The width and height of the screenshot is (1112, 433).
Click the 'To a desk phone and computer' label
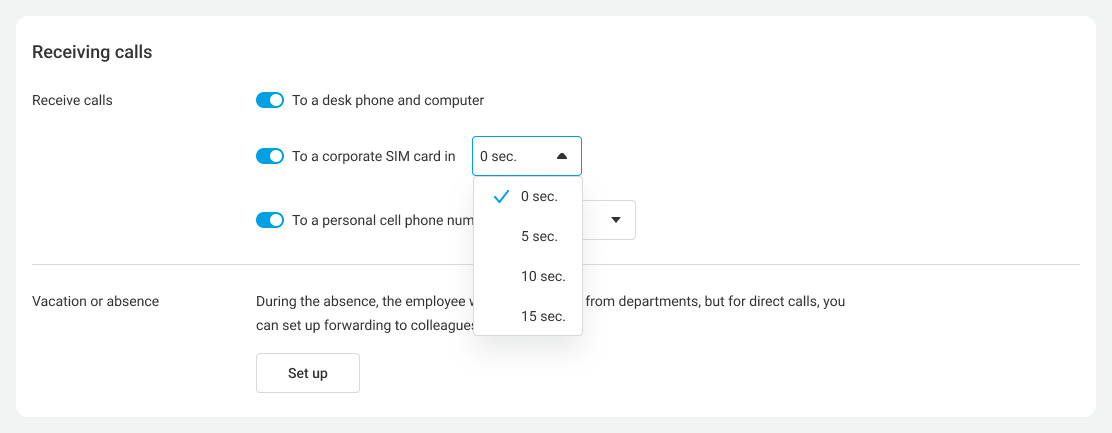click(x=388, y=100)
